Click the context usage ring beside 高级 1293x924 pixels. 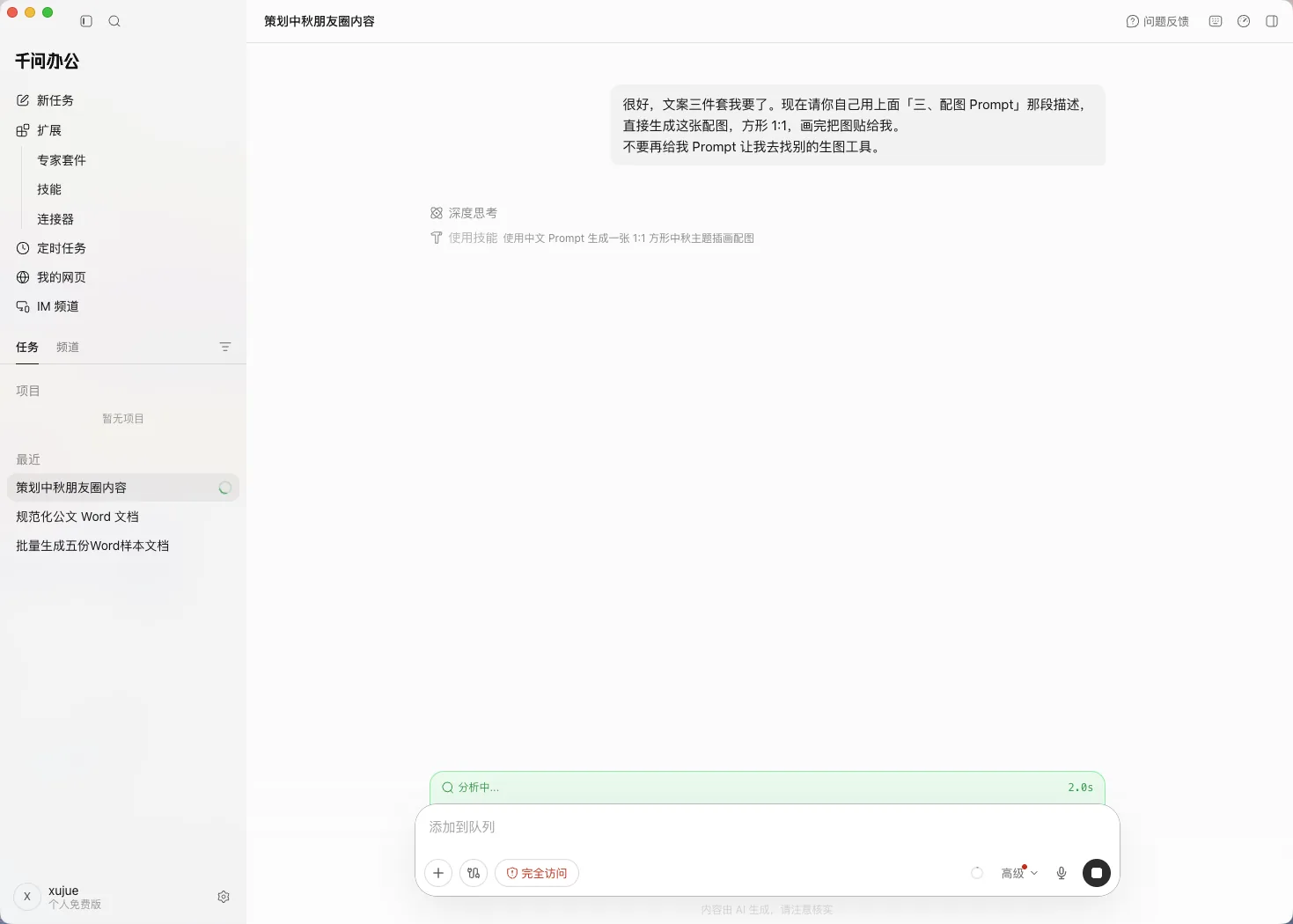click(977, 873)
